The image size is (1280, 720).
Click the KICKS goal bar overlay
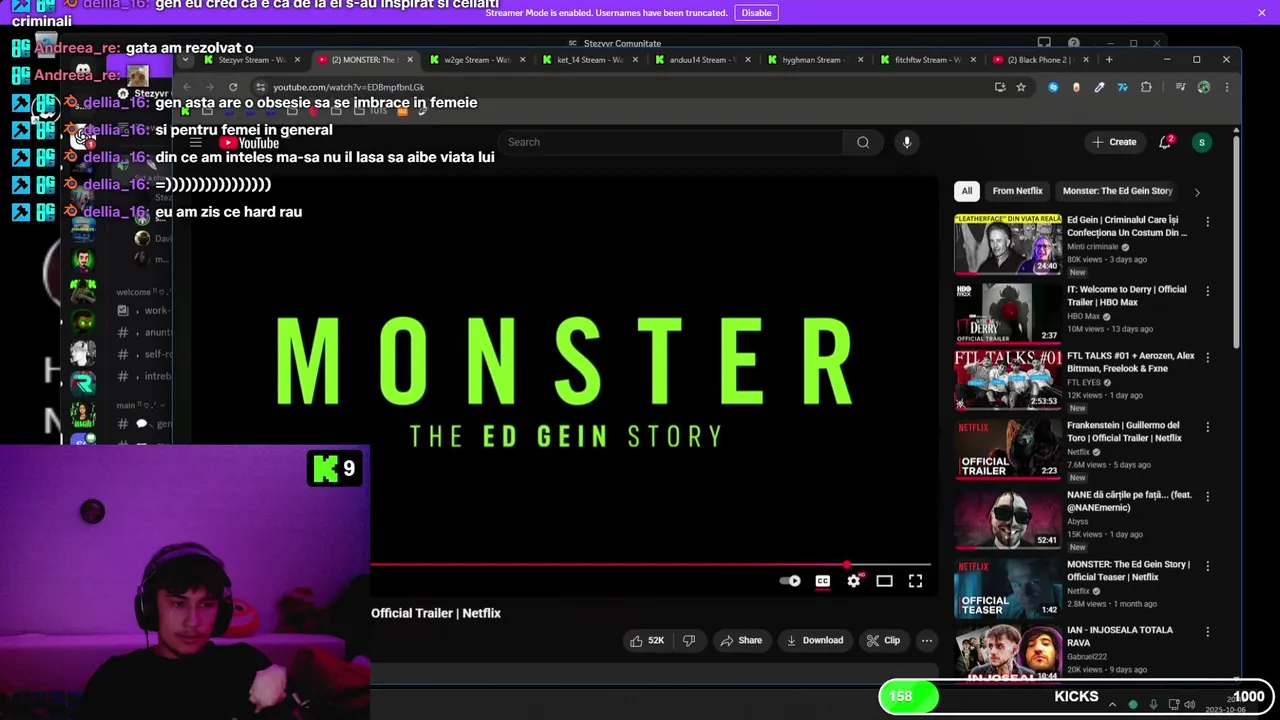coord(1076,696)
